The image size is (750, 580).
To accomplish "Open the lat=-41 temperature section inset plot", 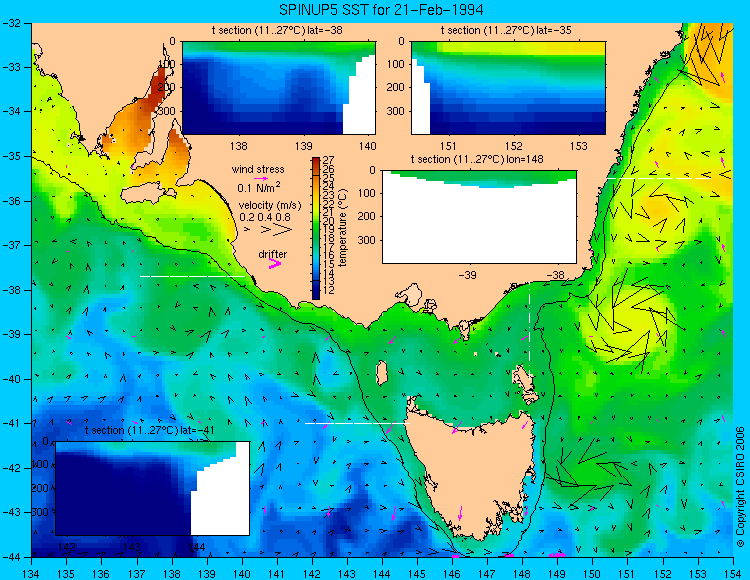I will [152, 488].
